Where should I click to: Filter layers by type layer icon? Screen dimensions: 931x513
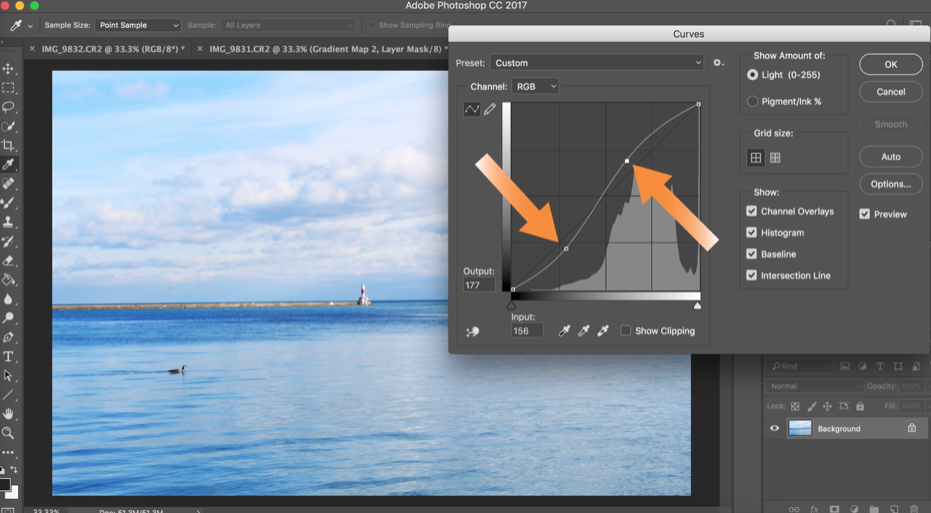point(880,366)
